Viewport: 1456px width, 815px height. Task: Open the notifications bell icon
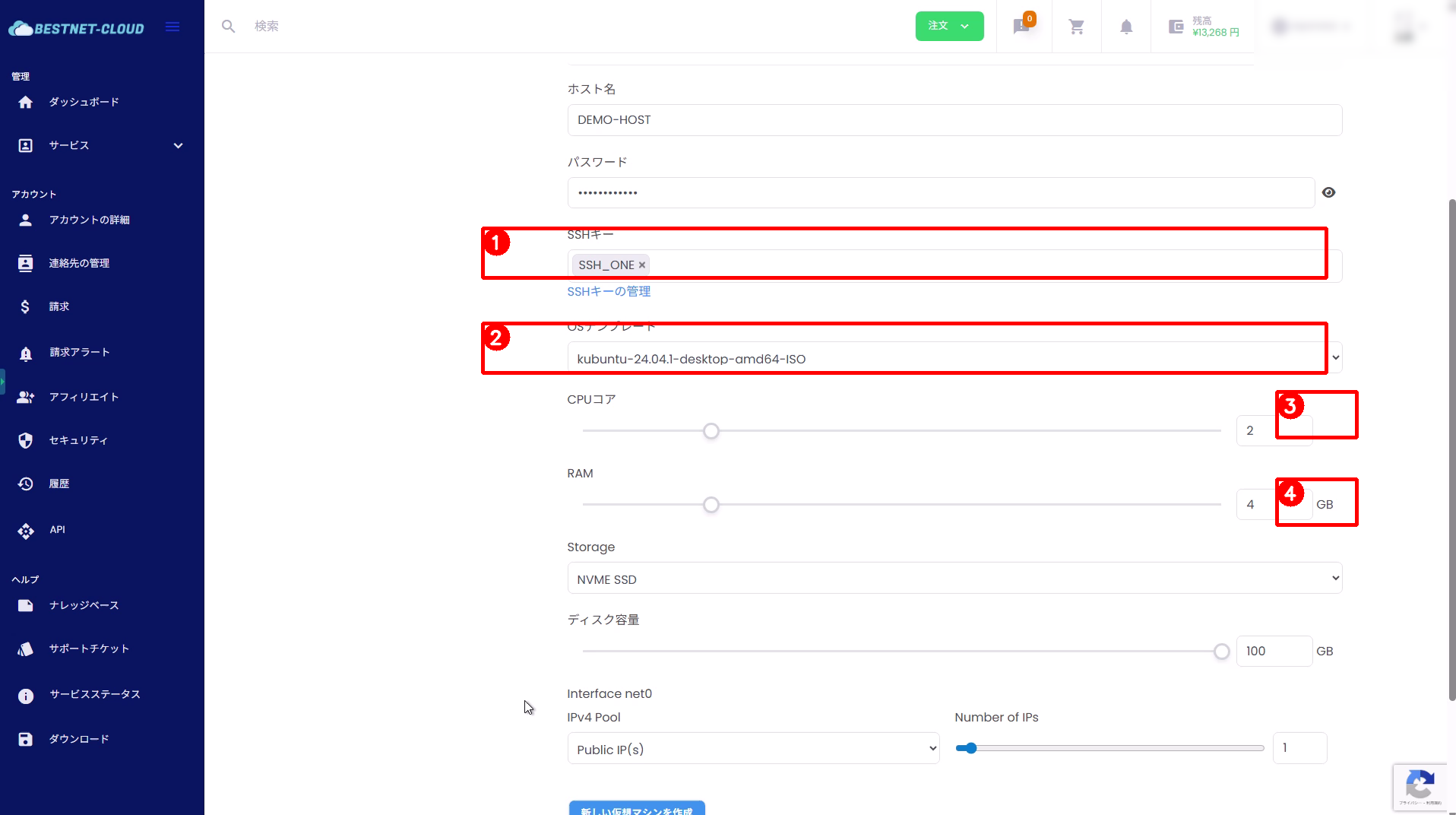tap(1125, 27)
